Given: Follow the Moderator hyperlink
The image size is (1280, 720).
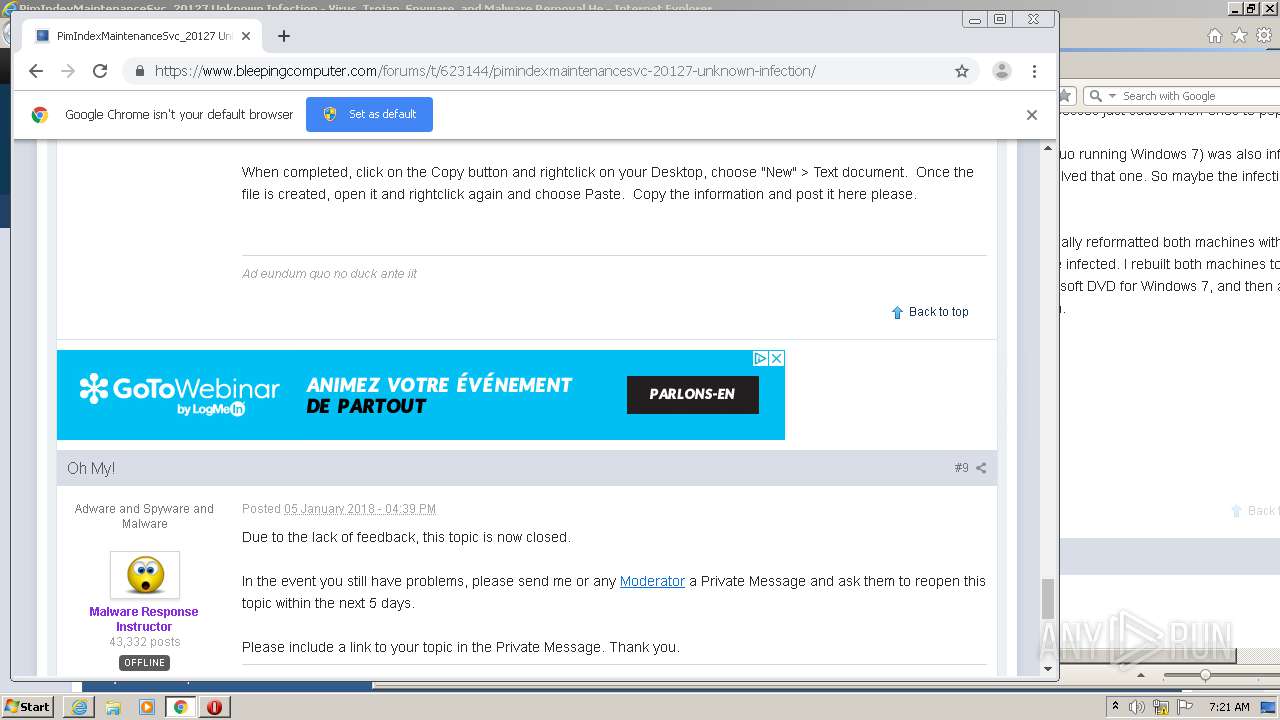Looking at the screenshot, I should point(652,581).
